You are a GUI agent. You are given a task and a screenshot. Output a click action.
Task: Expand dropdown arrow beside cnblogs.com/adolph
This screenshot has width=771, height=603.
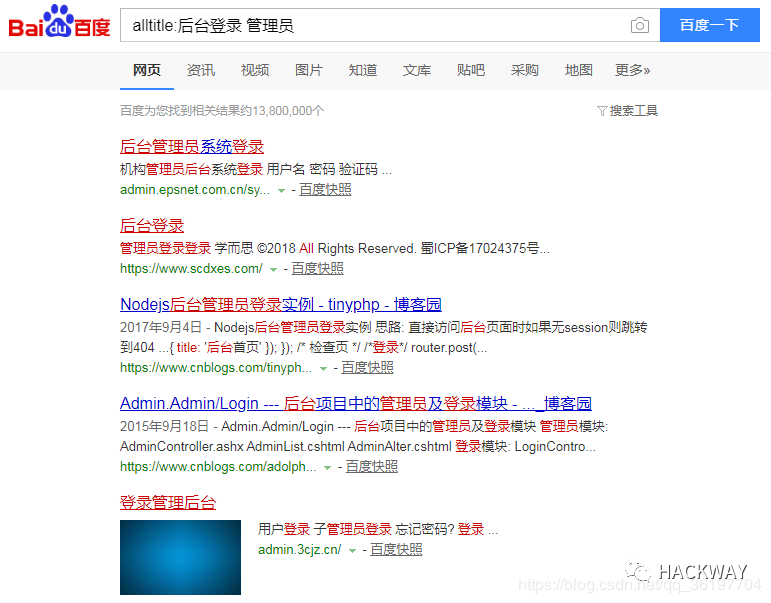pos(327,468)
